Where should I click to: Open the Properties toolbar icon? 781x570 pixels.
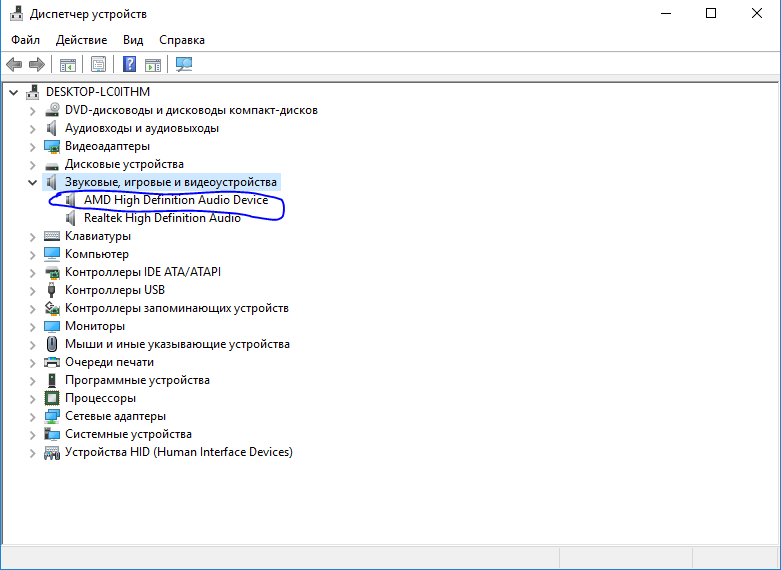99,64
